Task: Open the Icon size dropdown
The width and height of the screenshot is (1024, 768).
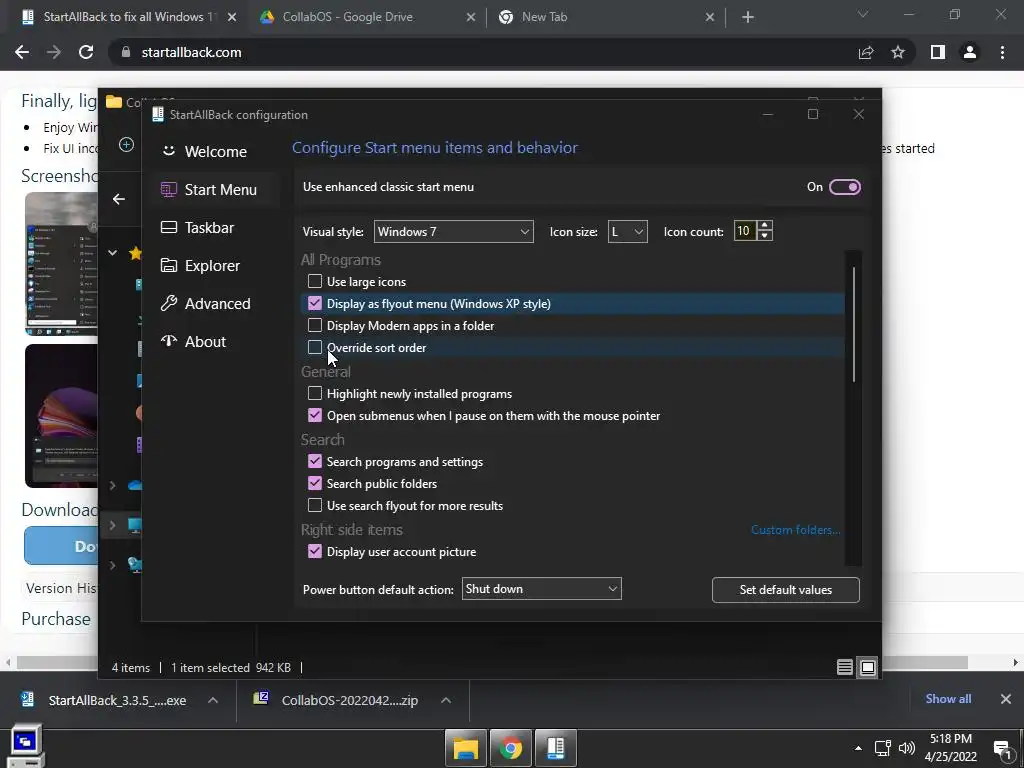Action: [628, 232]
